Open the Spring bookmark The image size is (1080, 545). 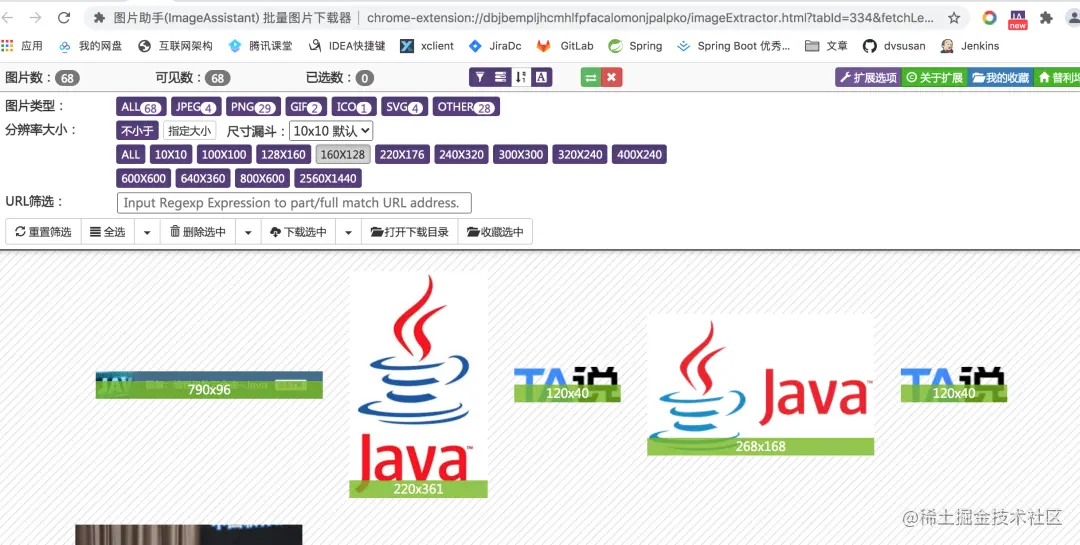coord(635,46)
